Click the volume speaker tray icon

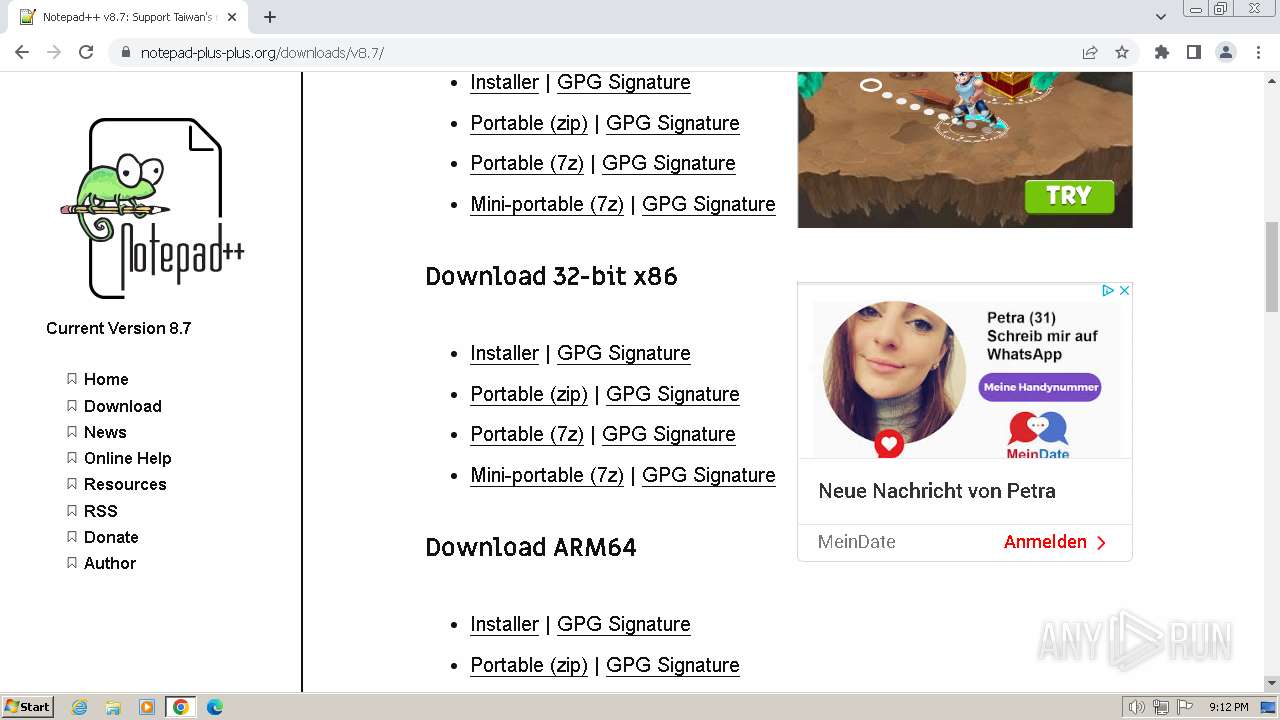[1136, 707]
